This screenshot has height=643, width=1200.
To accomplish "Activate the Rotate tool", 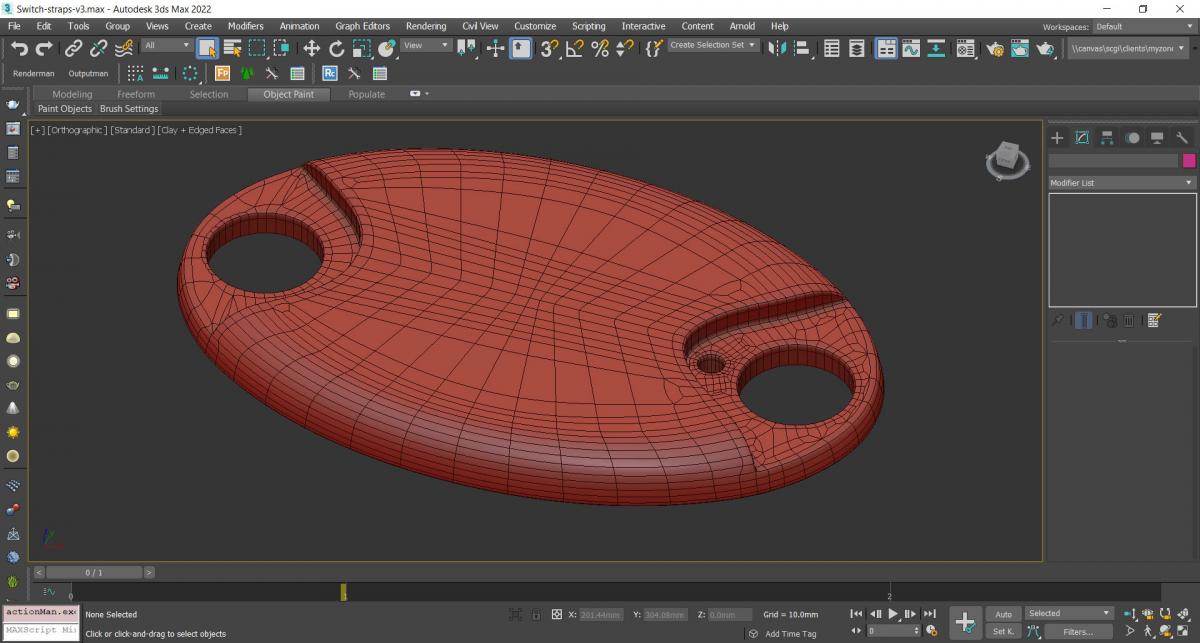I will tap(336, 48).
